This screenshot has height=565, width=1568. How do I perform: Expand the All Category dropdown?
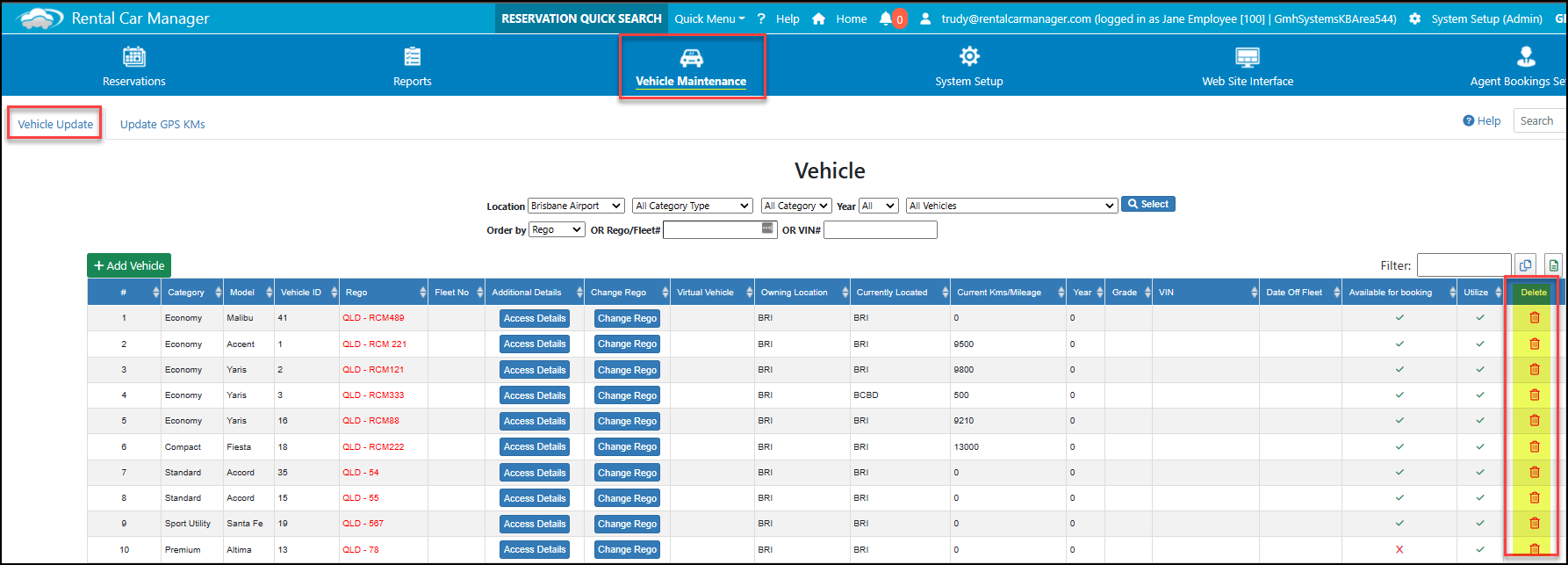pyautogui.click(x=796, y=206)
